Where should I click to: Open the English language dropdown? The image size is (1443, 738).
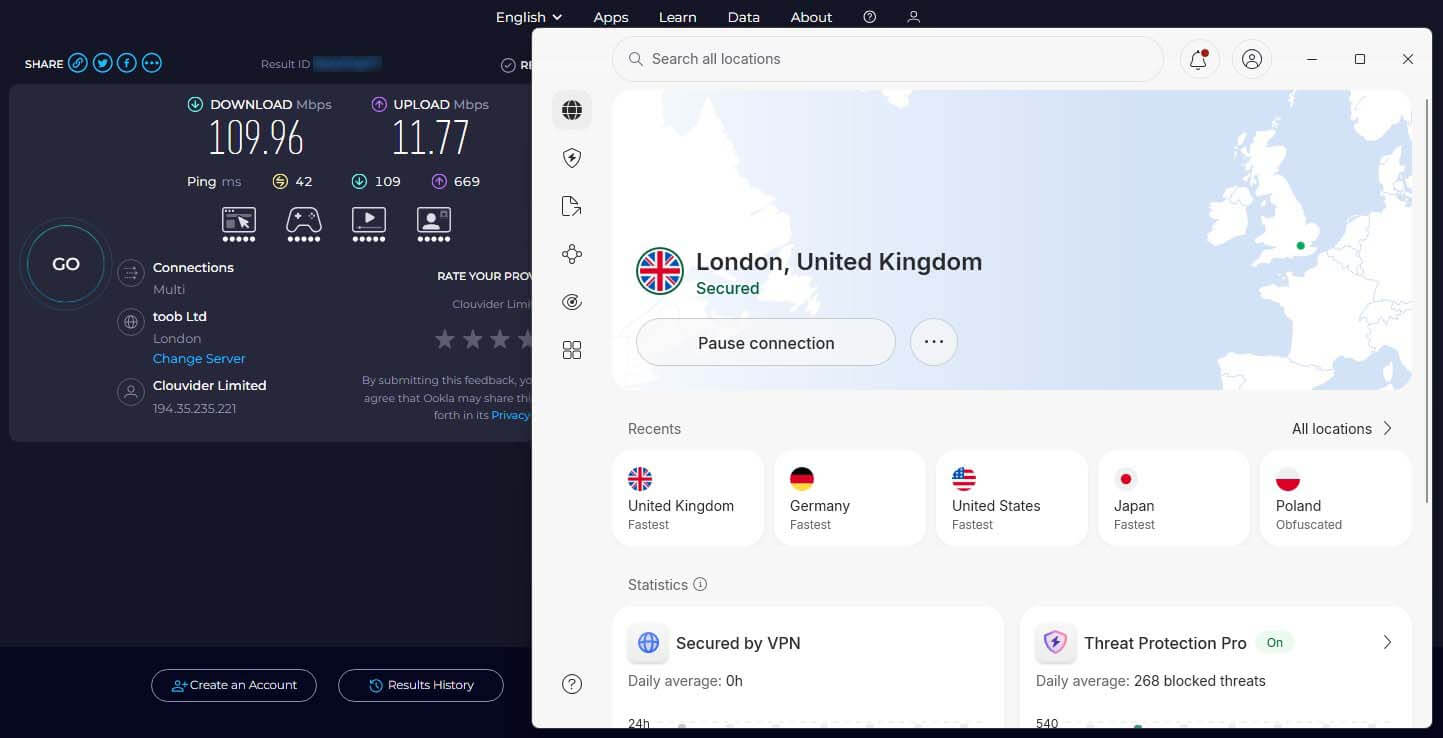(x=529, y=17)
